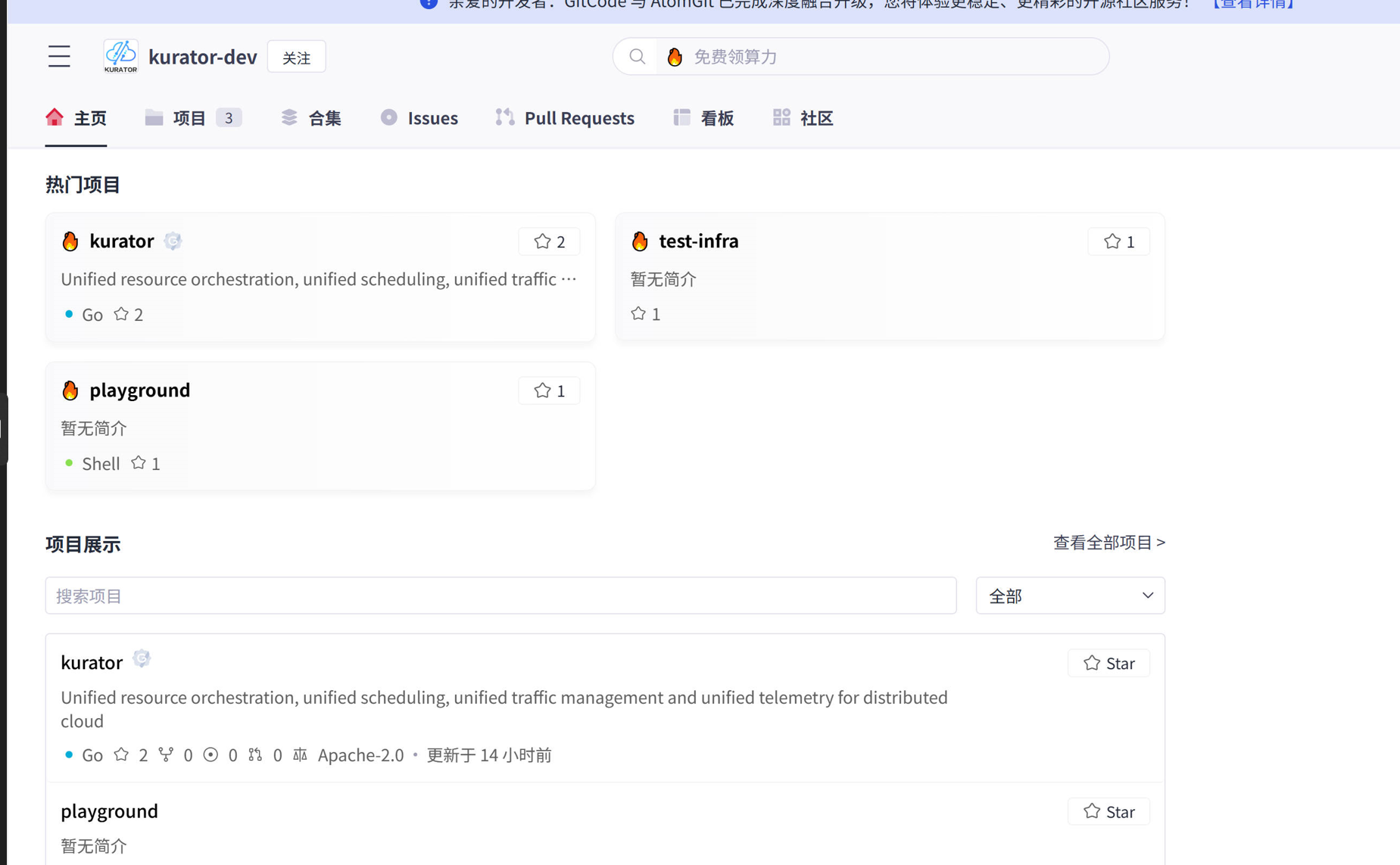Click the fork icon in kurator's stats row
This screenshot has width=1400, height=865.
(167, 755)
